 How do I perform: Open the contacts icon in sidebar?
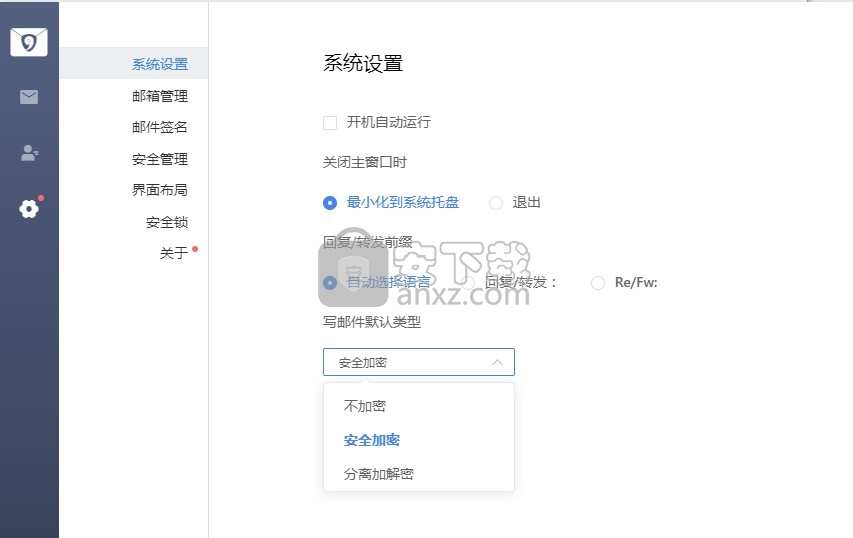[x=29, y=153]
